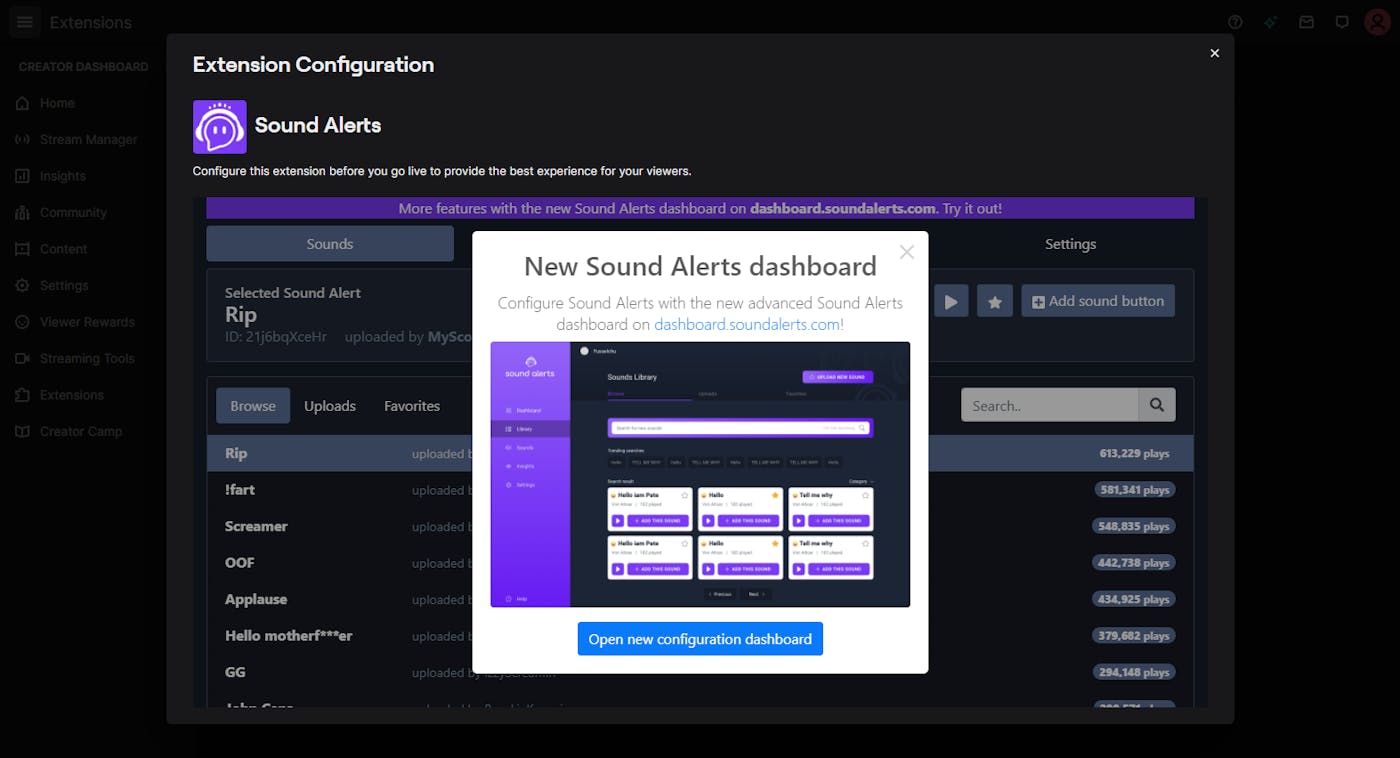This screenshot has width=1400, height=758.
Task: Select the !fart sound row
Action: click(700, 490)
